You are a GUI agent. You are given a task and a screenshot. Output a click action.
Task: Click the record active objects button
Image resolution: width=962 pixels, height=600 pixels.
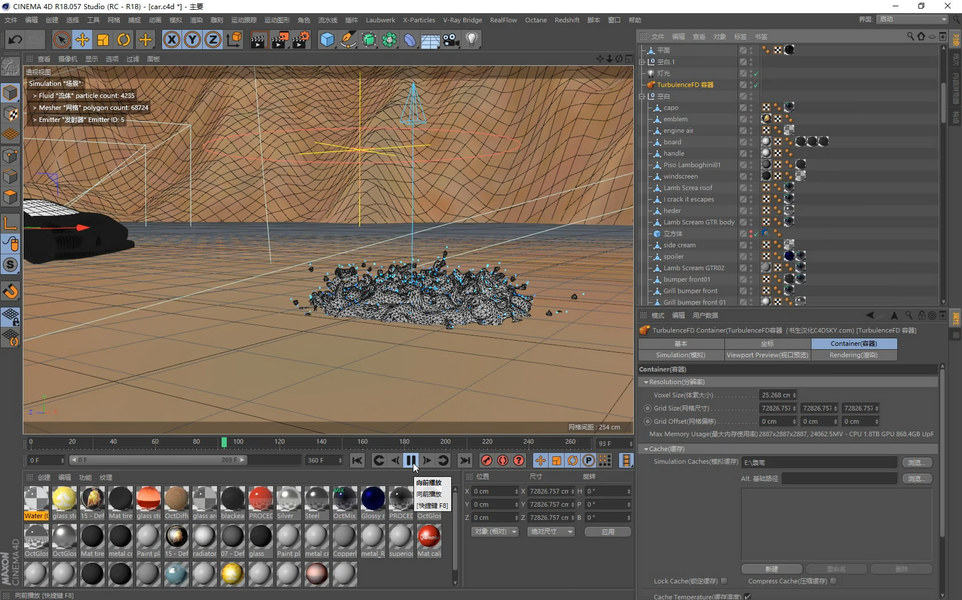[487, 460]
